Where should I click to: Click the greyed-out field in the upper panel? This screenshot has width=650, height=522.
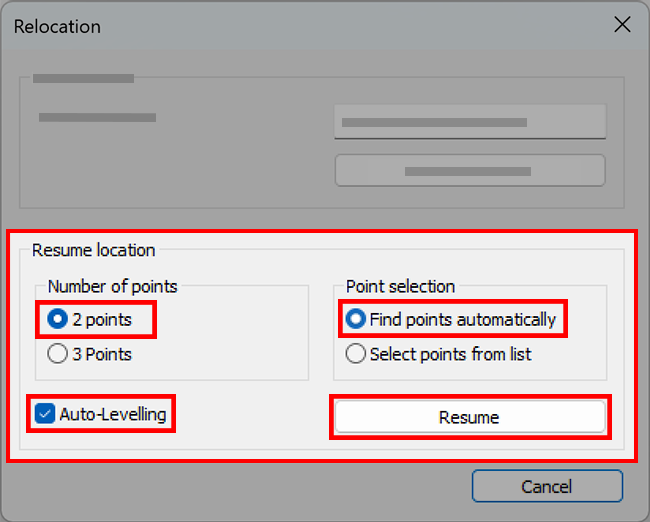pos(470,122)
